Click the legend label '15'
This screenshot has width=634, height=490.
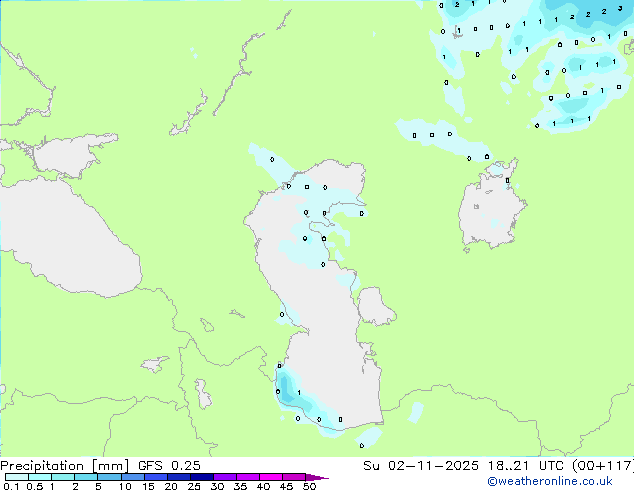pyautogui.click(x=148, y=486)
